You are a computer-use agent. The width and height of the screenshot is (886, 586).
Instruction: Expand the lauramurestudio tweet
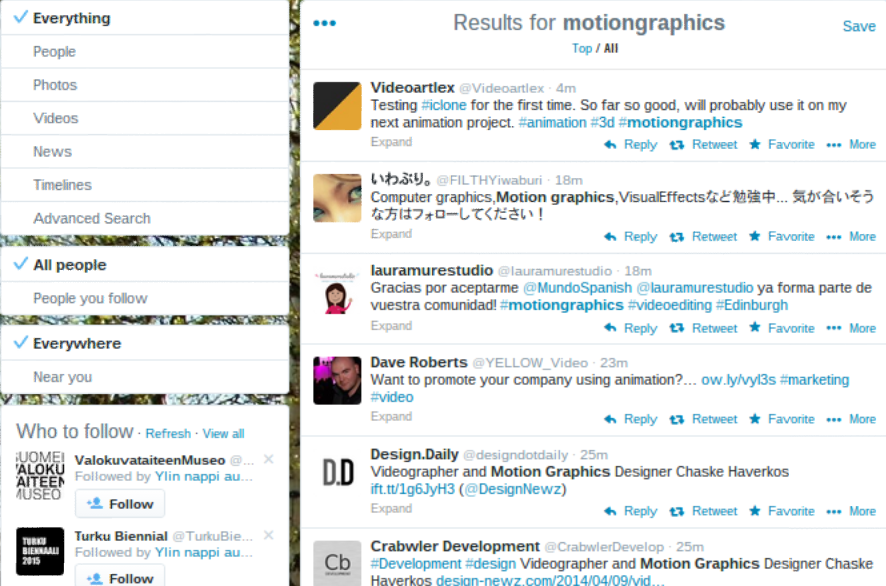coord(391,326)
